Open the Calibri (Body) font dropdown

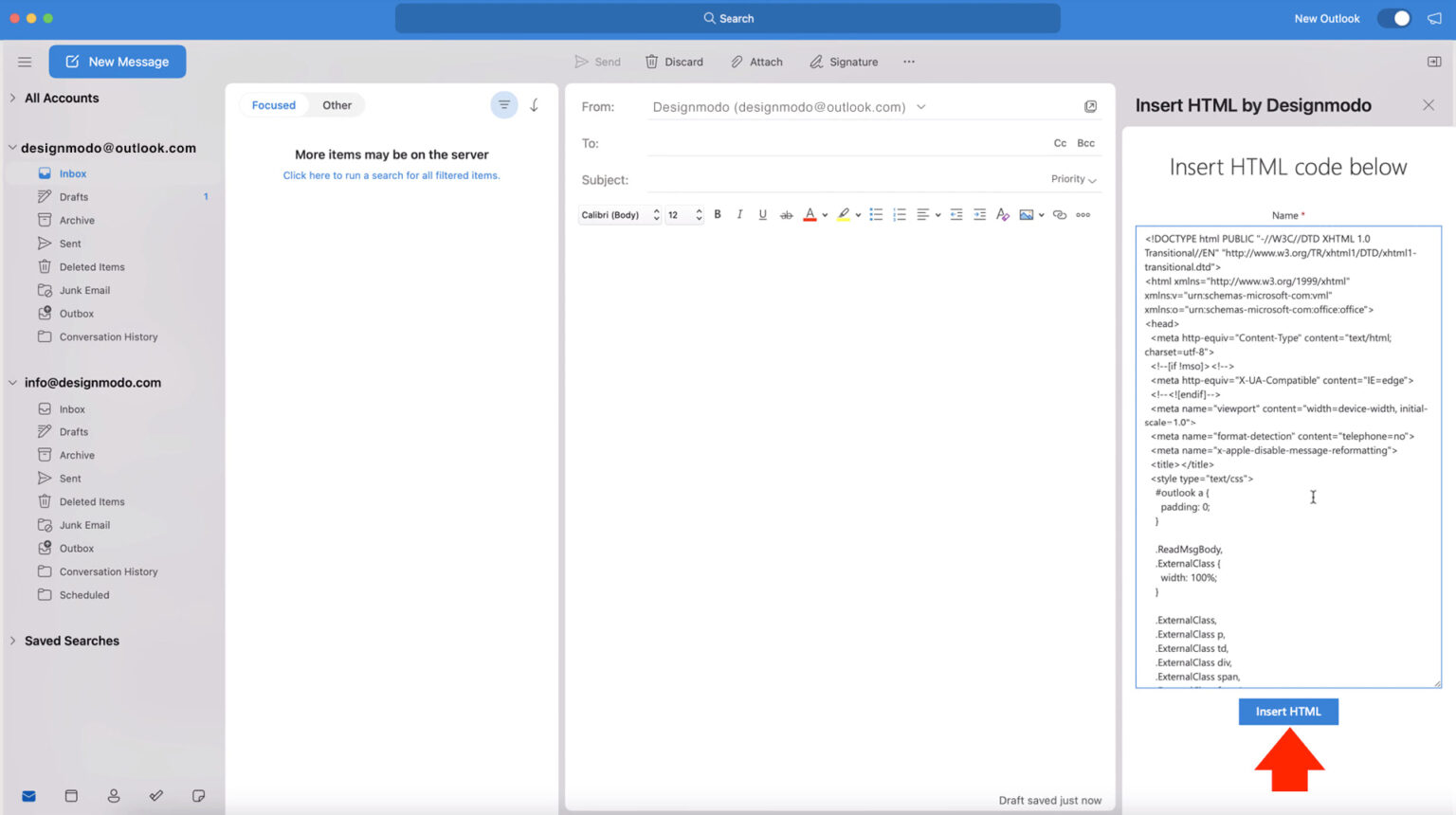[x=619, y=215]
